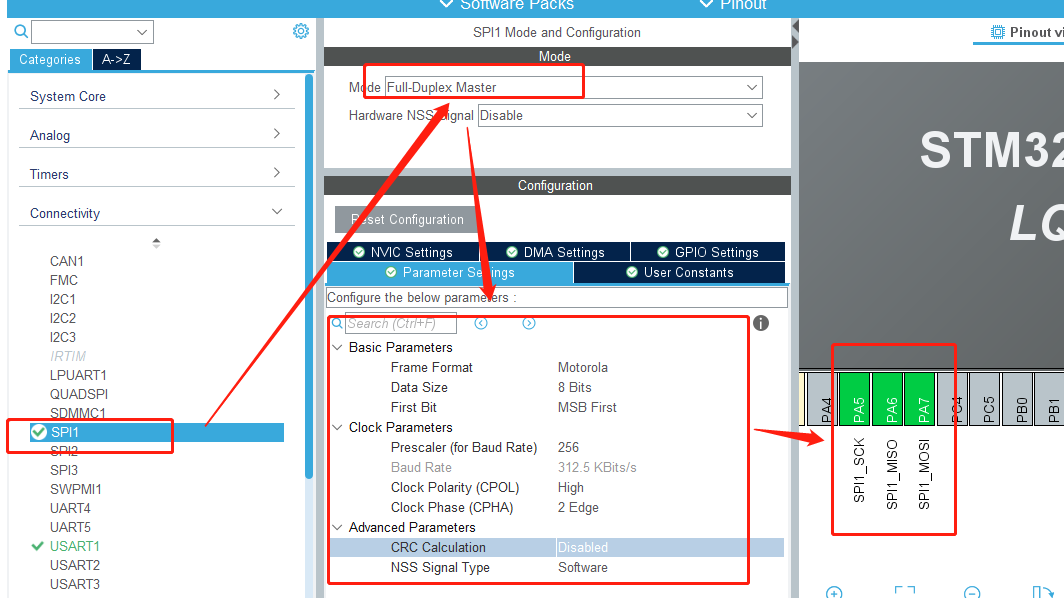The height and width of the screenshot is (598, 1064).
Task: Go to previous search result arrow
Action: [x=481, y=323]
